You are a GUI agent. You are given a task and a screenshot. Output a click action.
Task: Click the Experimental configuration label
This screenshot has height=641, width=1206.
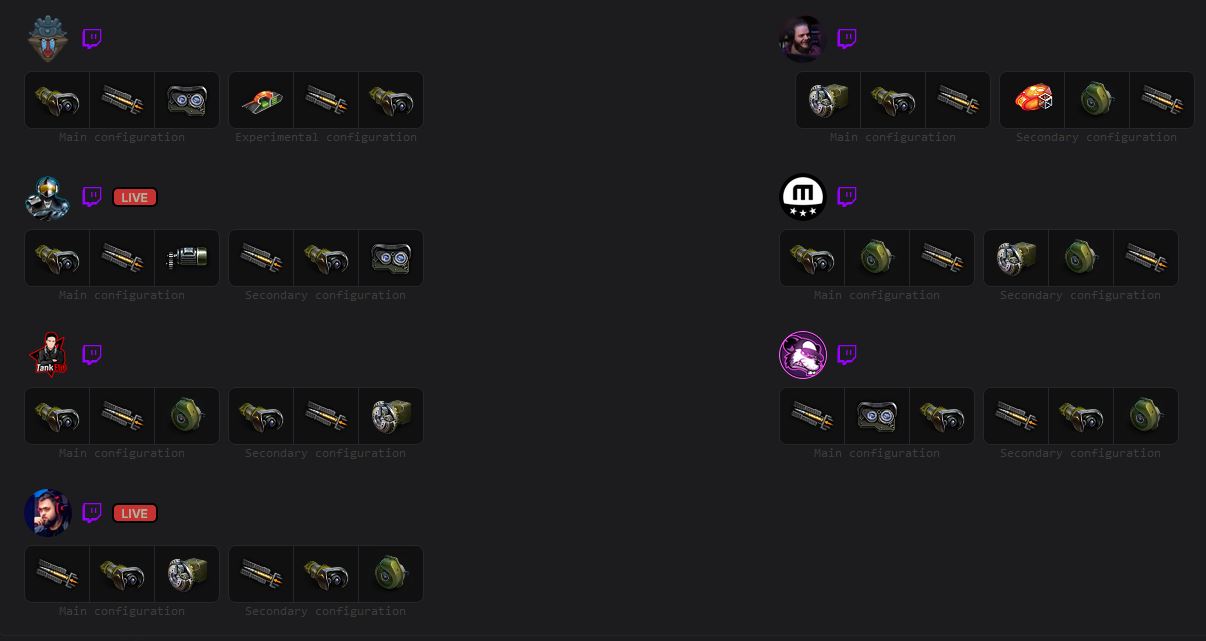[x=326, y=137]
